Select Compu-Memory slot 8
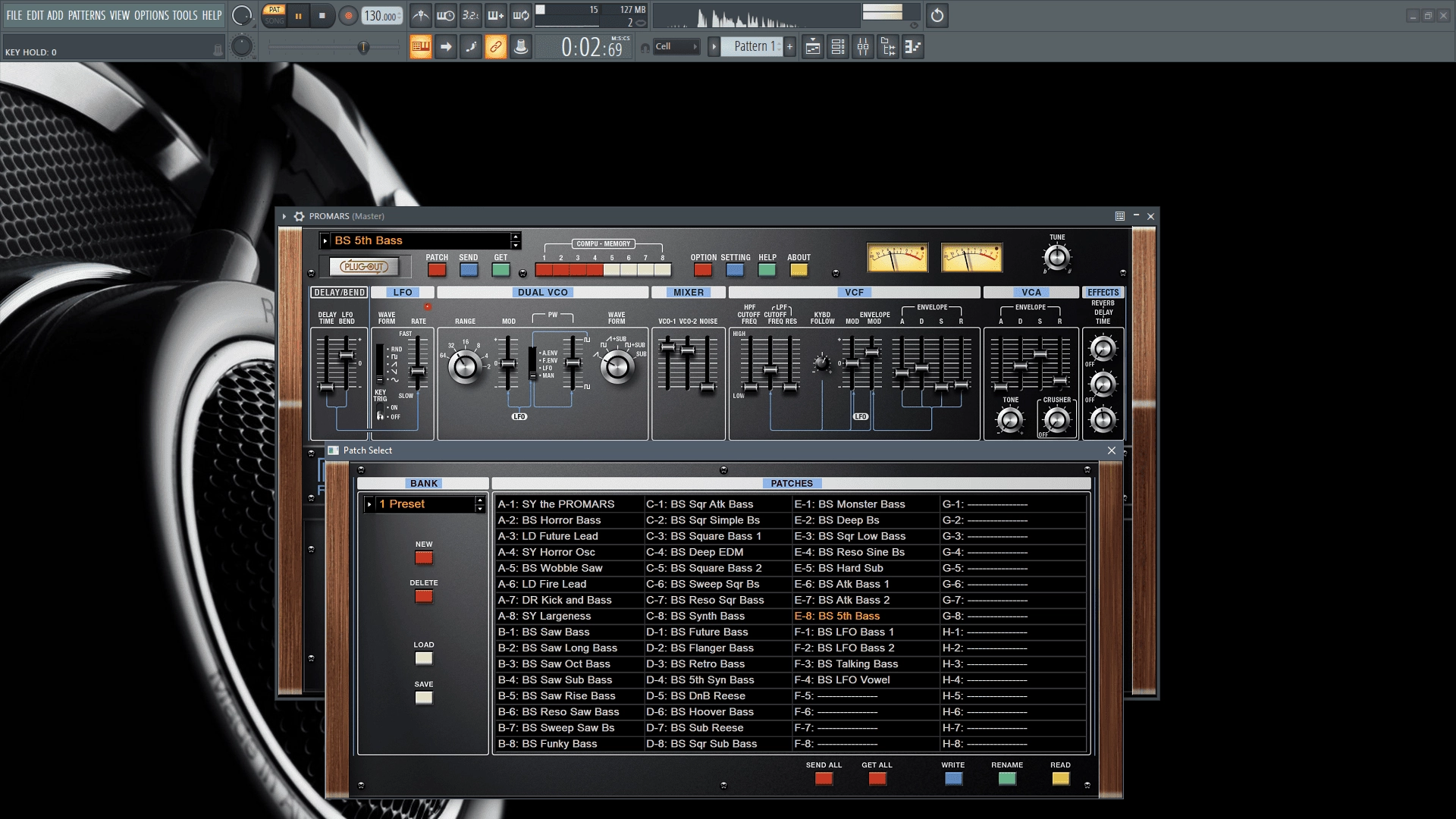This screenshot has height=819, width=1456. click(663, 269)
